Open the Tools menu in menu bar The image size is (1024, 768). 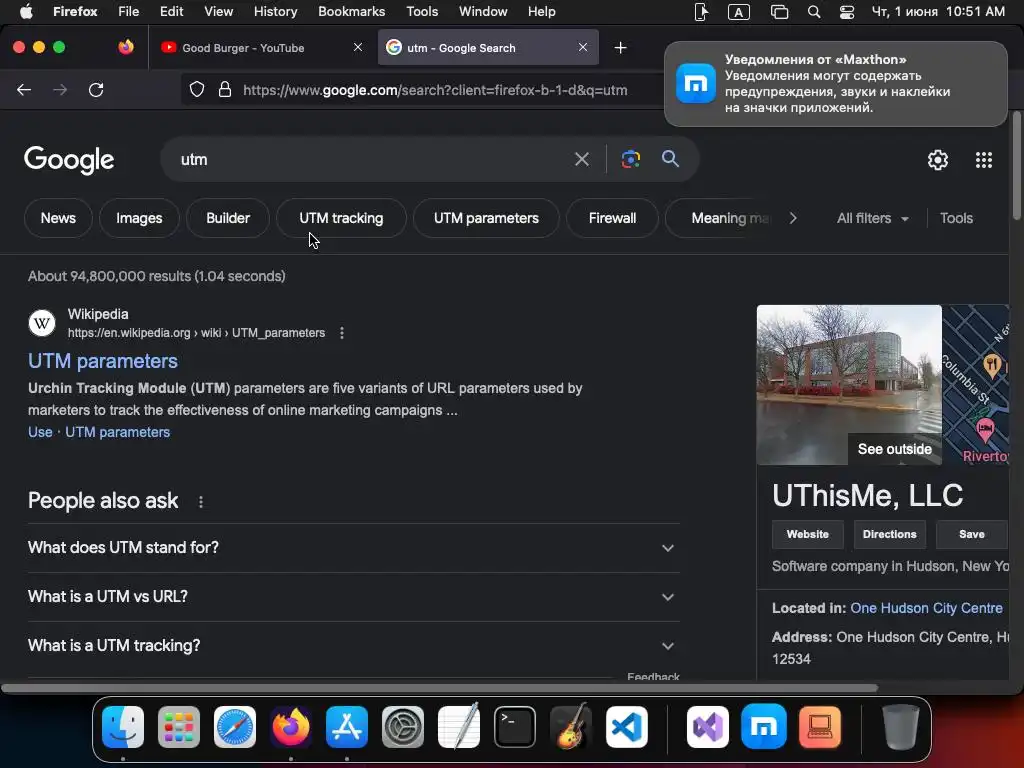pos(422,12)
